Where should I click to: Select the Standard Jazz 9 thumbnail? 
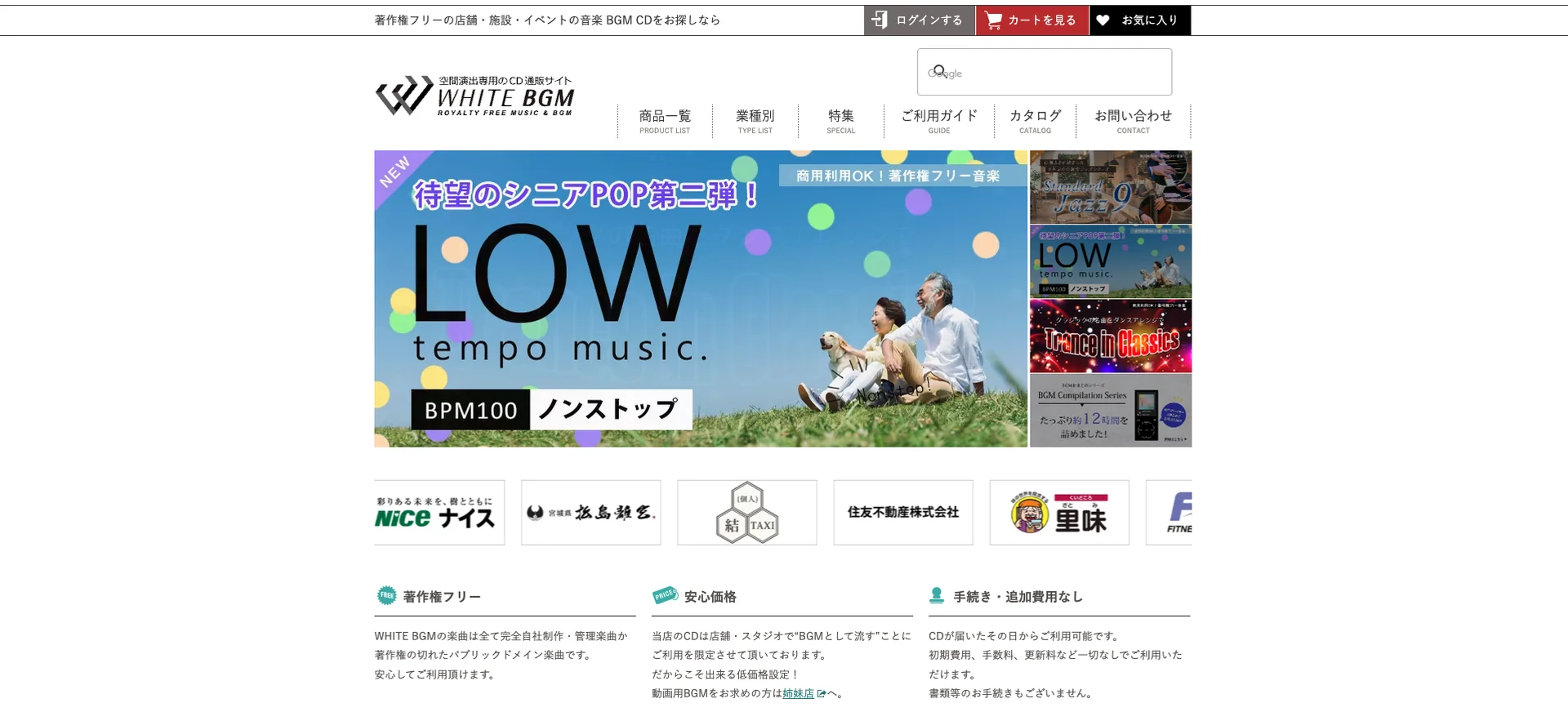[1111, 187]
